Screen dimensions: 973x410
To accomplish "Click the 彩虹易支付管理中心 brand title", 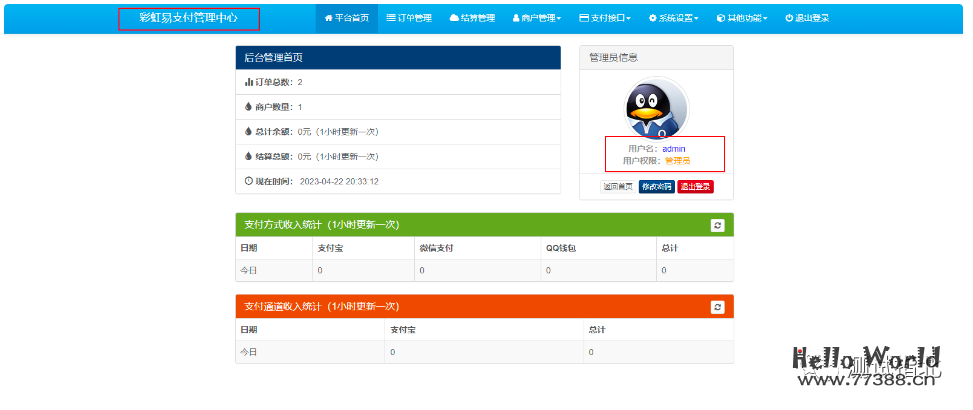I will coord(189,19).
